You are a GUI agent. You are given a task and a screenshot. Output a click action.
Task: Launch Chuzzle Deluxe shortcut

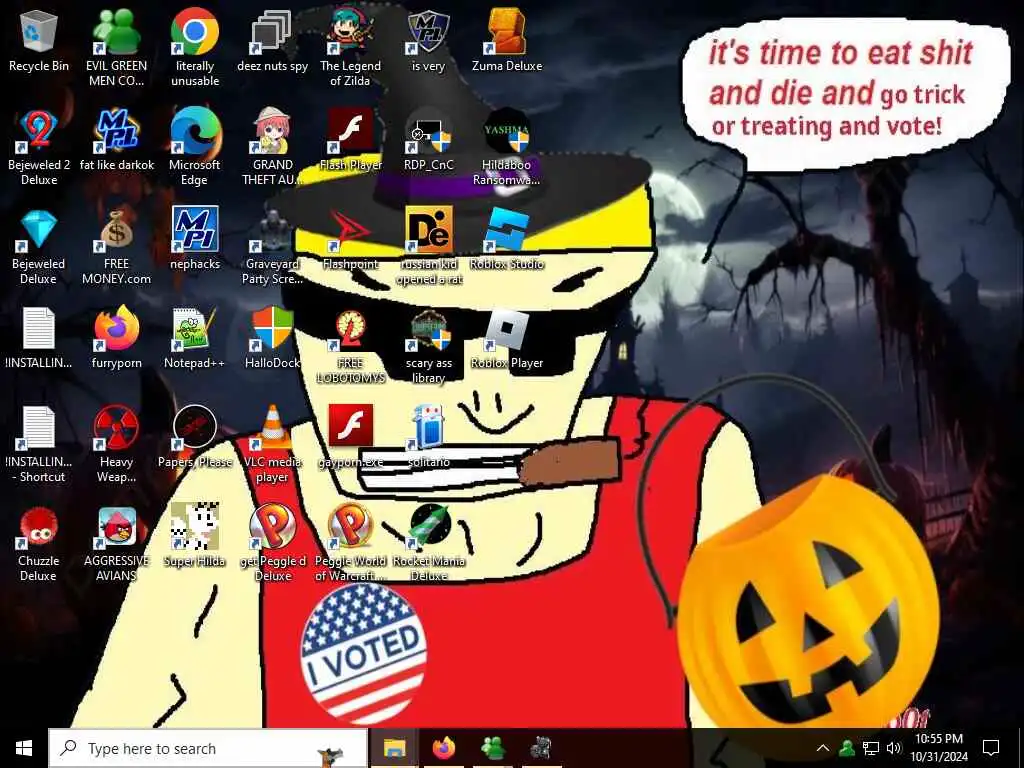39,544
